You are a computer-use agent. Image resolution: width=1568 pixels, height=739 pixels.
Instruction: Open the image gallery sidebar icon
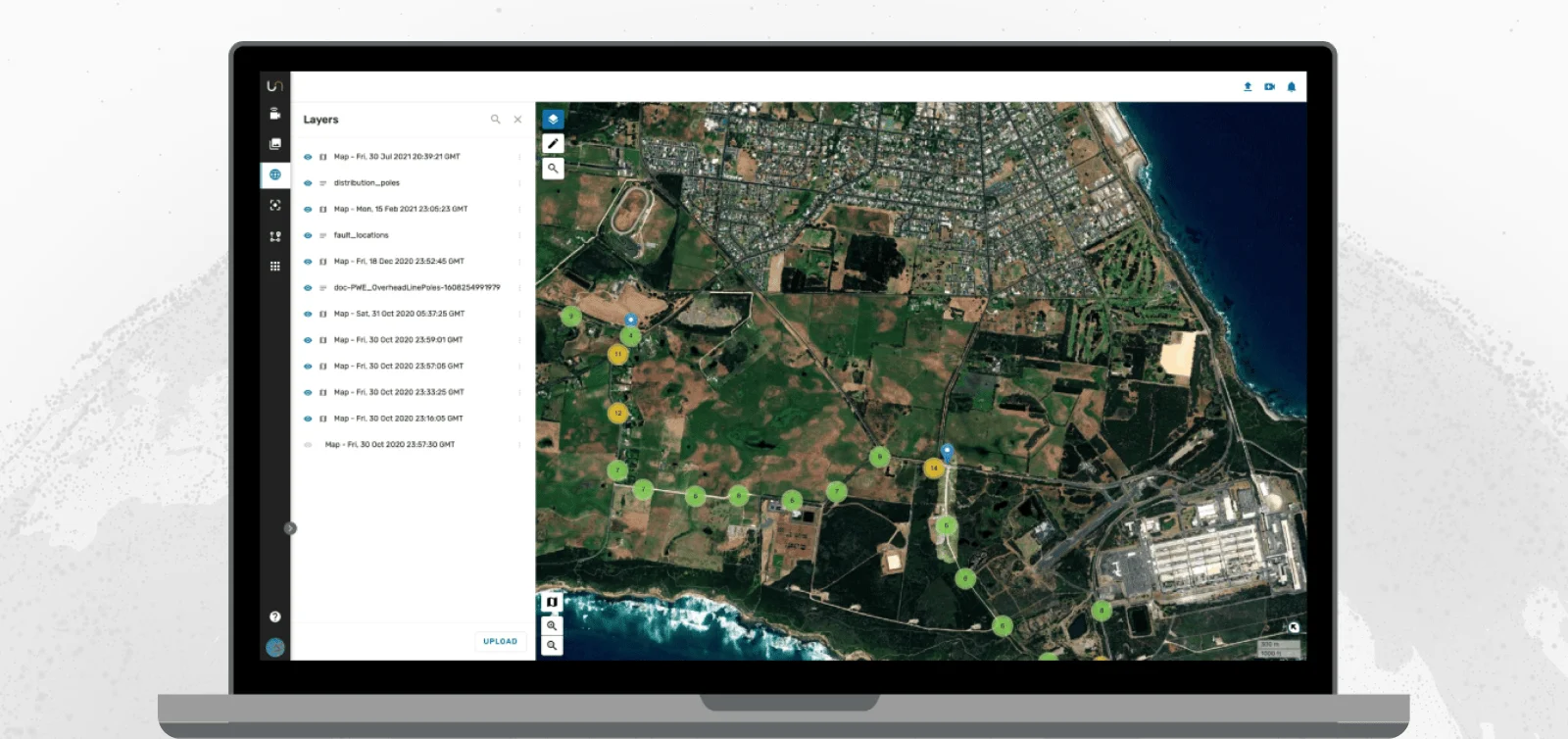[x=275, y=144]
